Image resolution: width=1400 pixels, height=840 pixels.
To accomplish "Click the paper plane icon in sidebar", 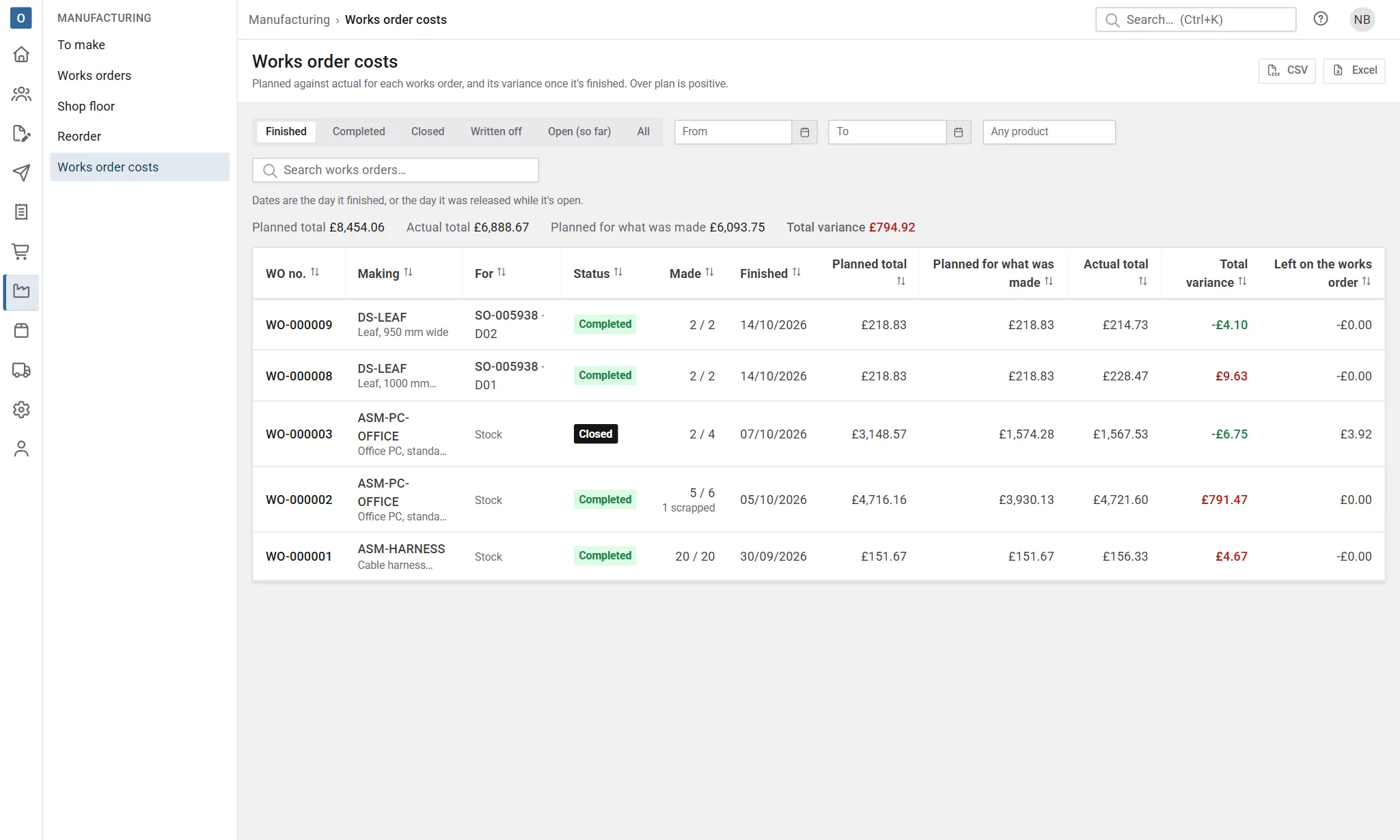I will [21, 173].
